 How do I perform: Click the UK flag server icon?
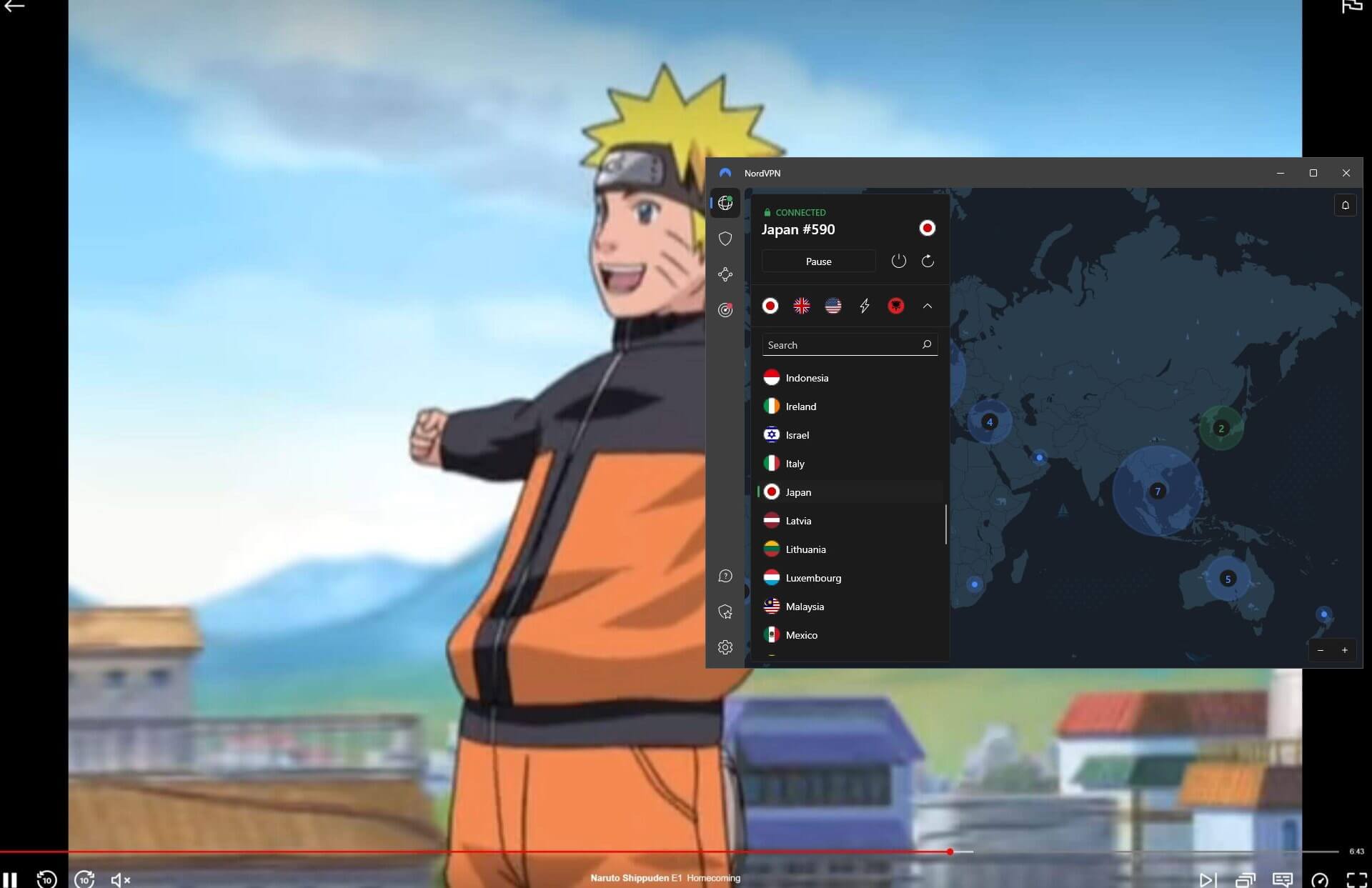(x=800, y=305)
